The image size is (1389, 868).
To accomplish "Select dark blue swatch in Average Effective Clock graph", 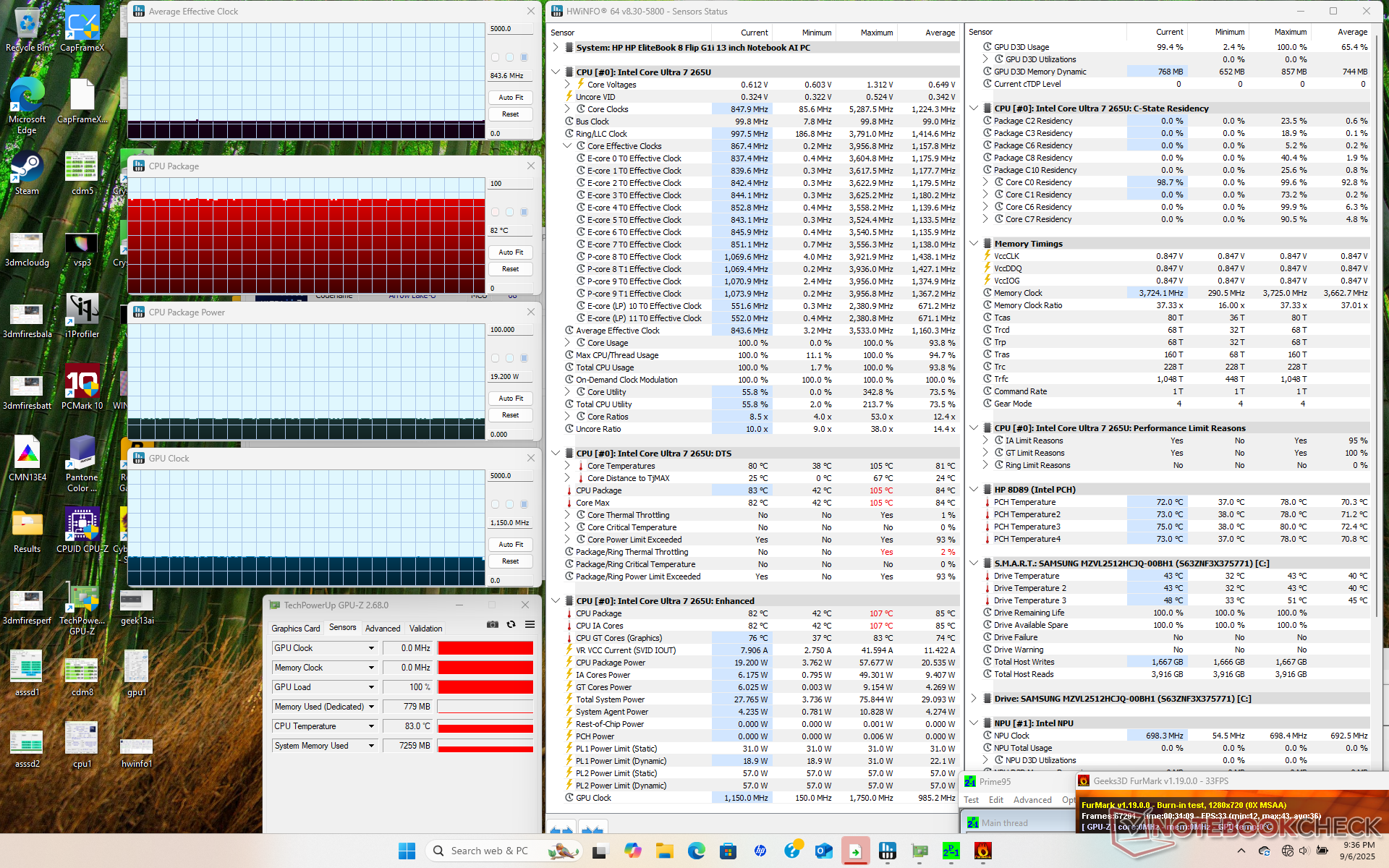I will coord(524,57).
